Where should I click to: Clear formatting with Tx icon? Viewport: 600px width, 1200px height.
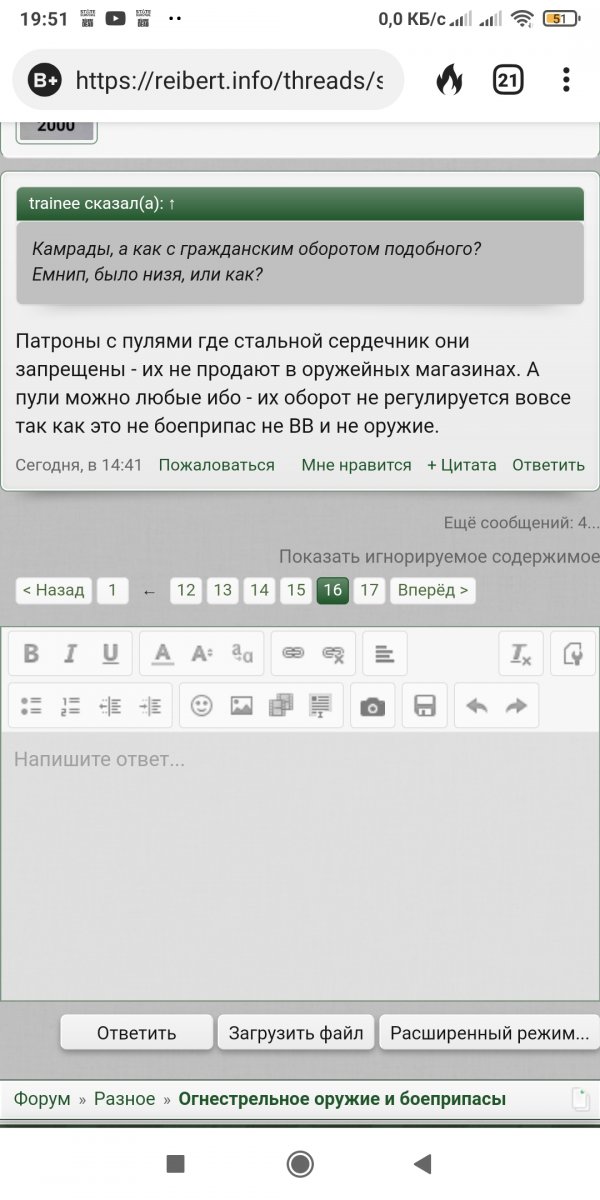point(521,654)
